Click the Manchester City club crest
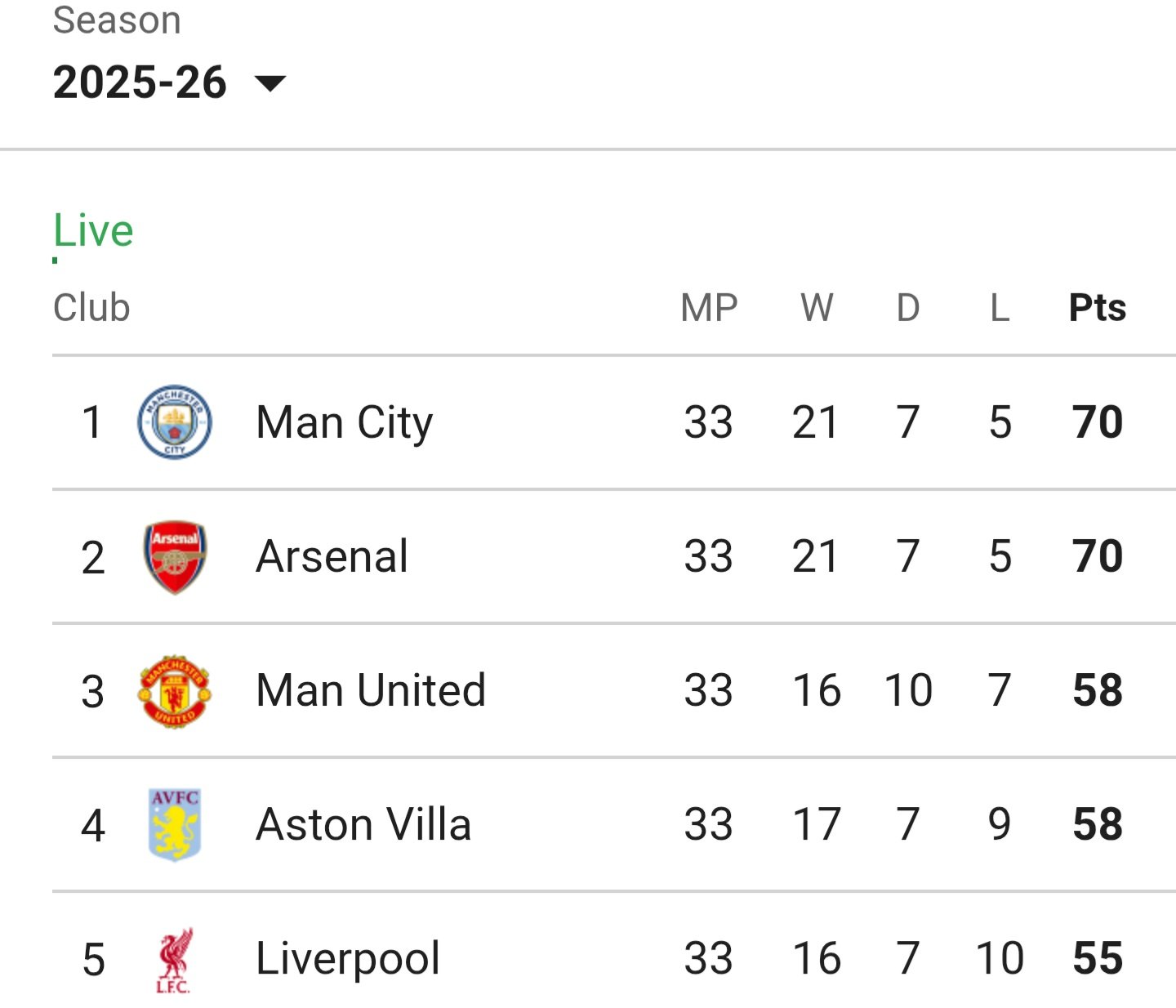Viewport: 1176px width, 1008px height. [x=175, y=422]
